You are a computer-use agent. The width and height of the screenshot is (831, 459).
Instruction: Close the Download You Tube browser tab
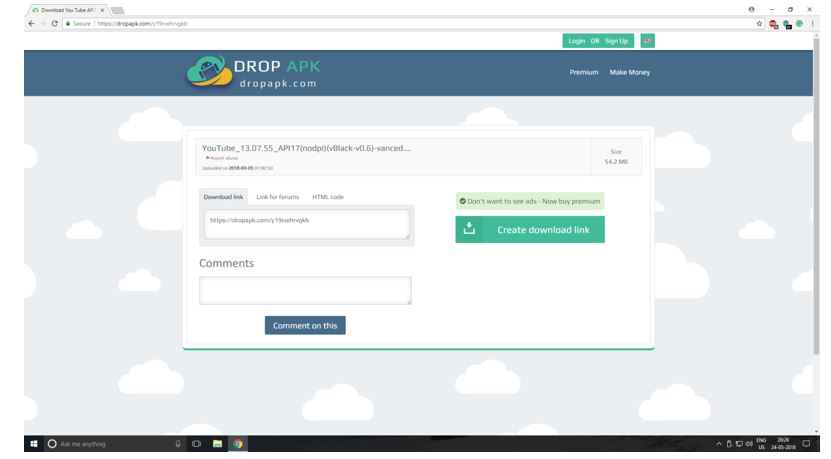[102, 10]
